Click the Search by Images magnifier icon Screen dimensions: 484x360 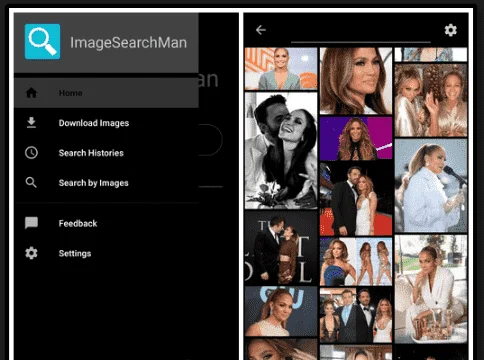(31, 182)
